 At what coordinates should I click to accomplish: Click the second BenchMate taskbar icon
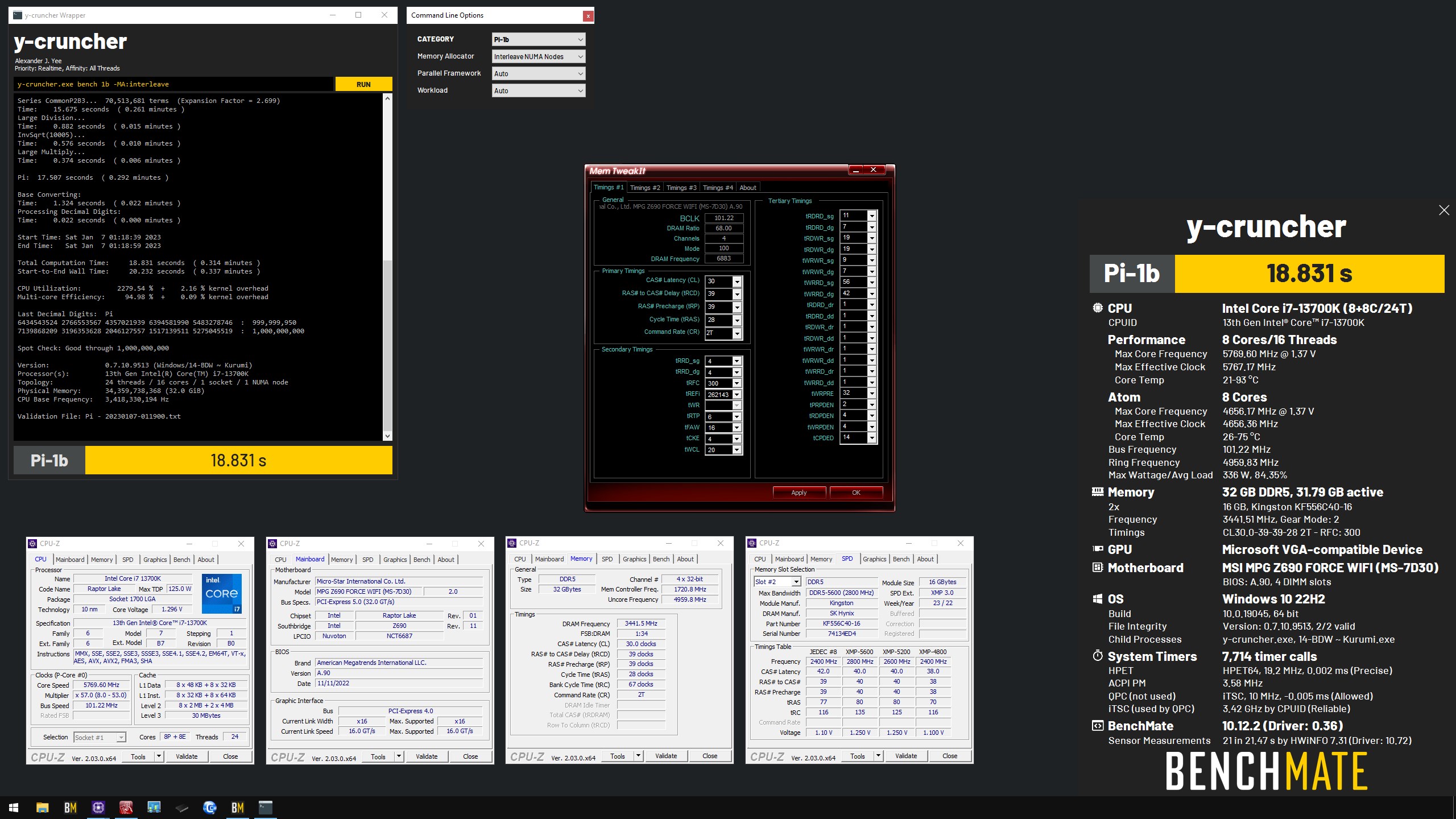pyautogui.click(x=237, y=808)
